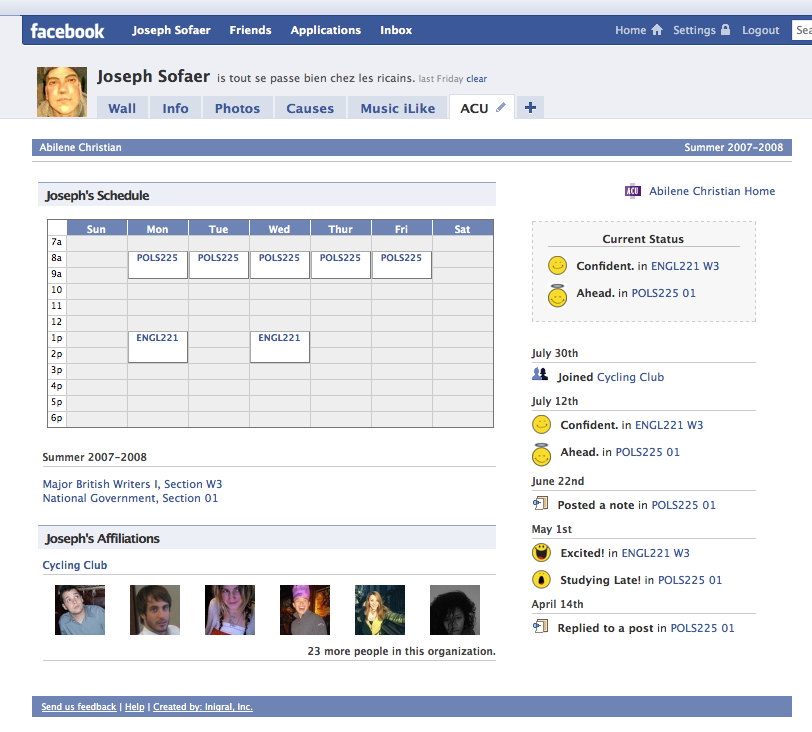812x732 pixels.
Task: Click the group icon next to Joined Cycling Club
Action: click(x=540, y=374)
